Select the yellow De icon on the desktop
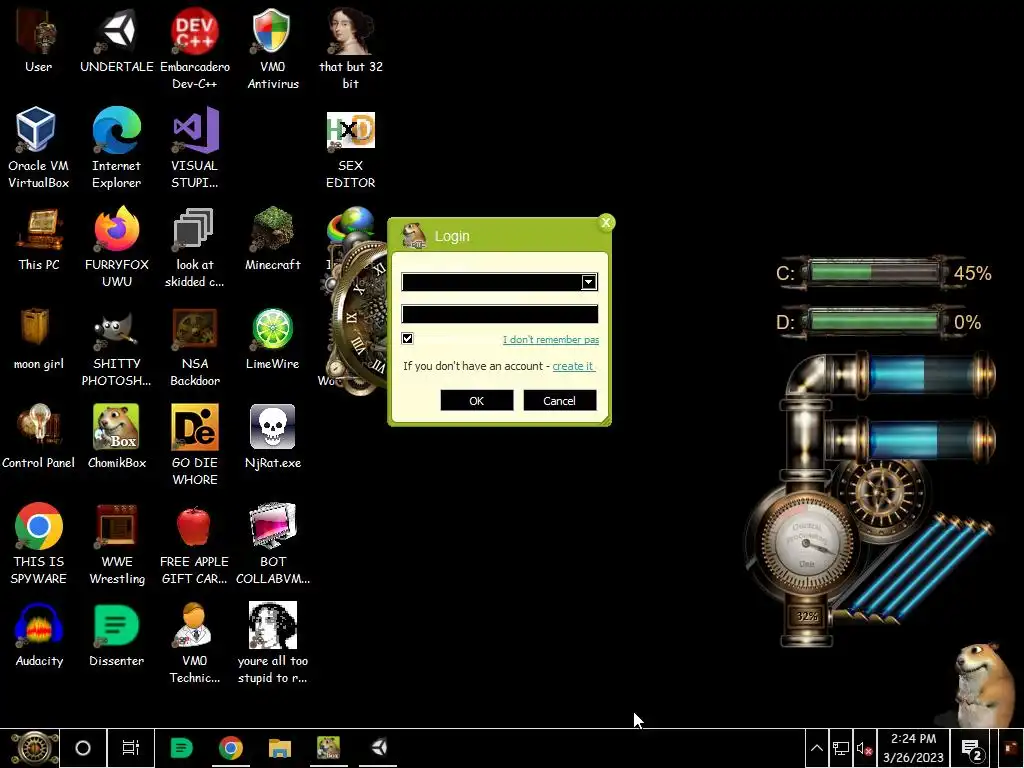This screenshot has height=768, width=1024. [x=195, y=426]
